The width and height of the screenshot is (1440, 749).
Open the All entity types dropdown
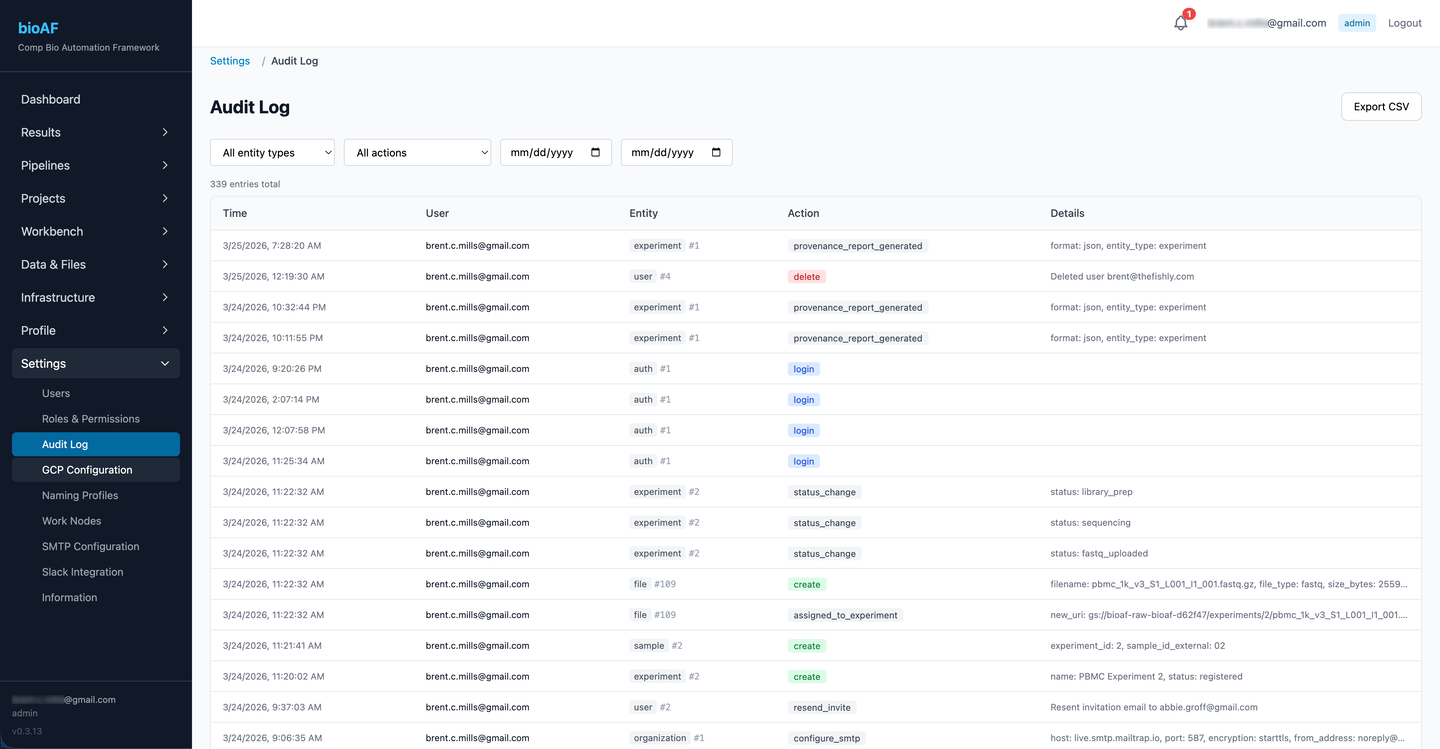[x=272, y=152]
